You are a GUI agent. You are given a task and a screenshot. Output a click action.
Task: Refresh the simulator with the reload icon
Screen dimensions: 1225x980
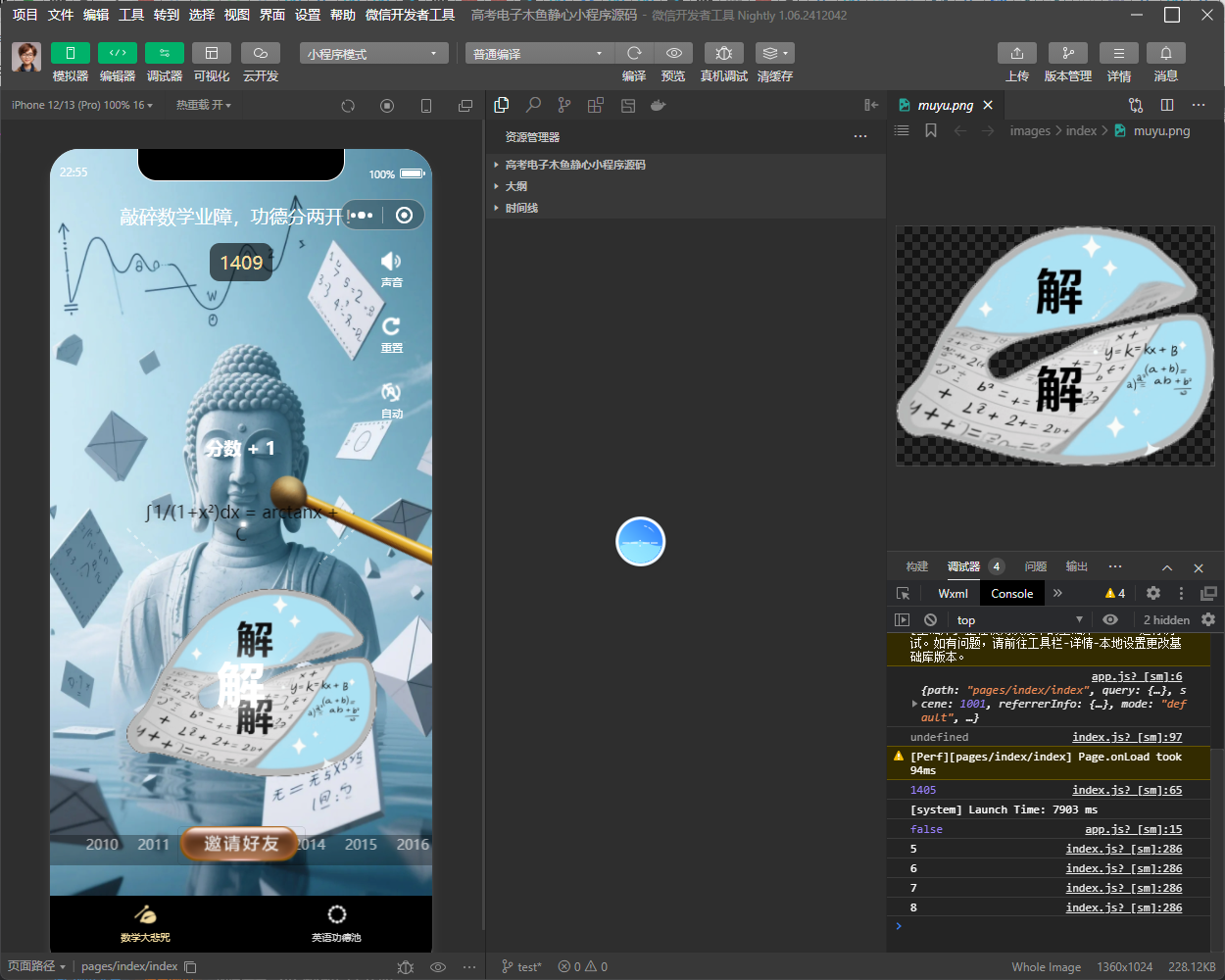click(348, 106)
